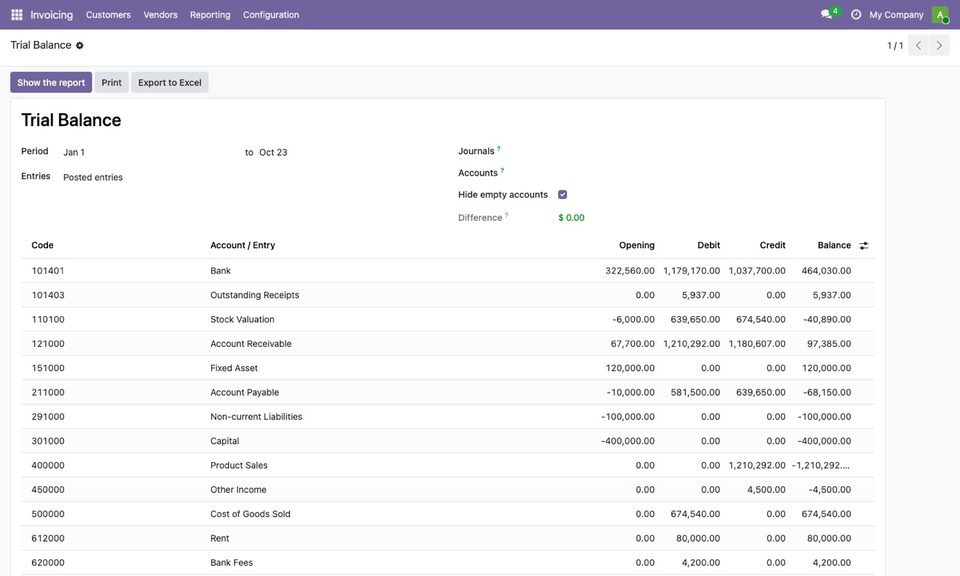Open the Trial Balance gear settings icon
This screenshot has height=576, width=960.
[80, 45]
